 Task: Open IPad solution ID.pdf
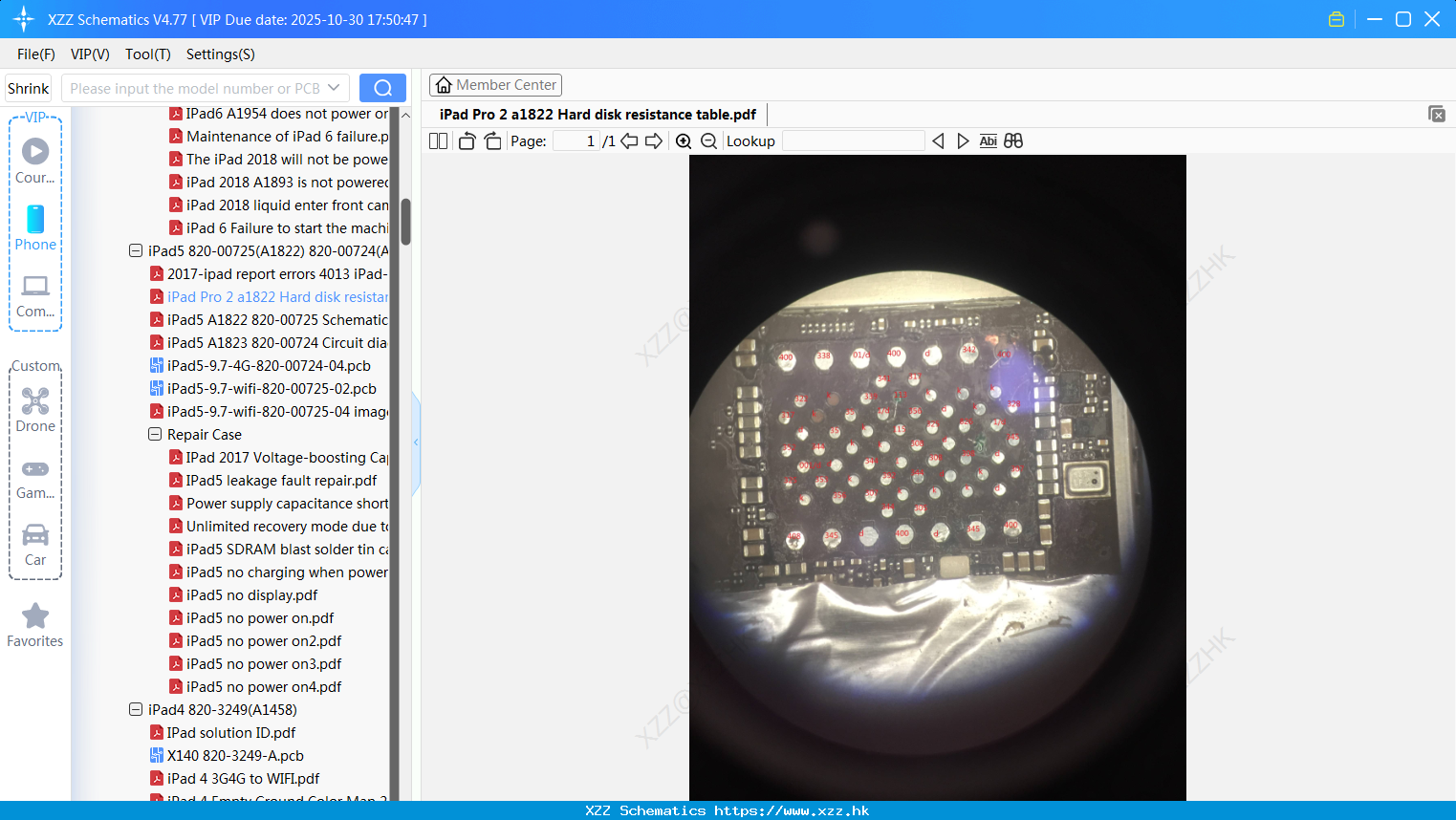coord(223,732)
